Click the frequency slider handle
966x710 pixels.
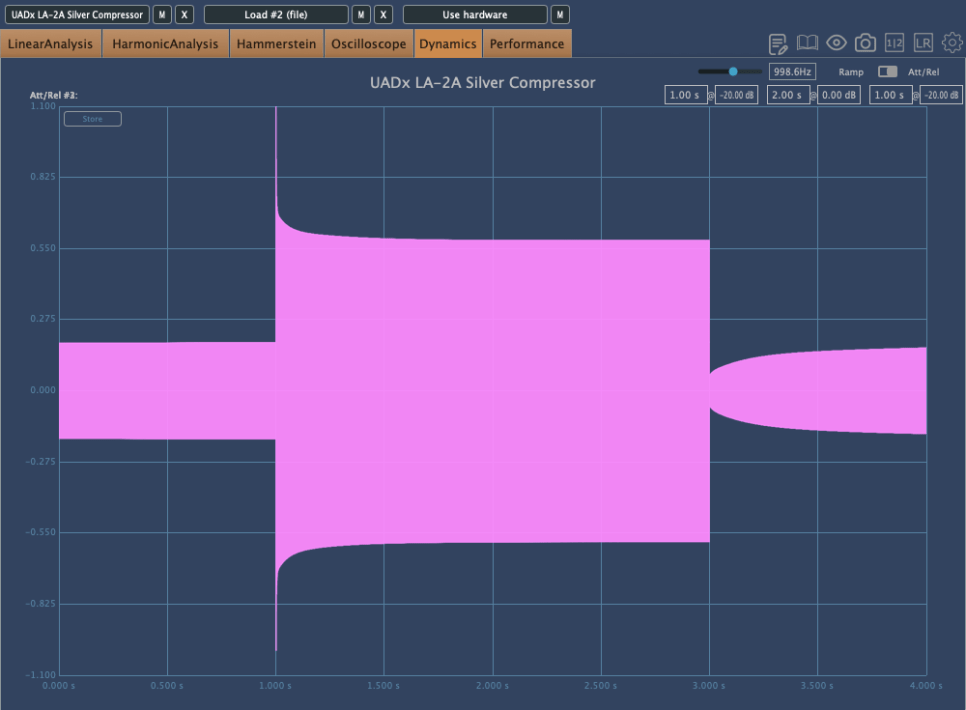point(733,72)
